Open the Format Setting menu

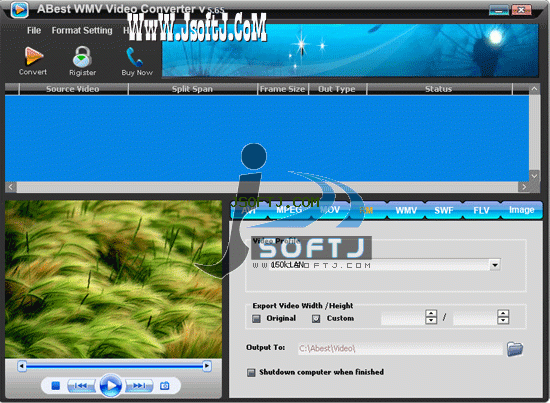[82, 31]
